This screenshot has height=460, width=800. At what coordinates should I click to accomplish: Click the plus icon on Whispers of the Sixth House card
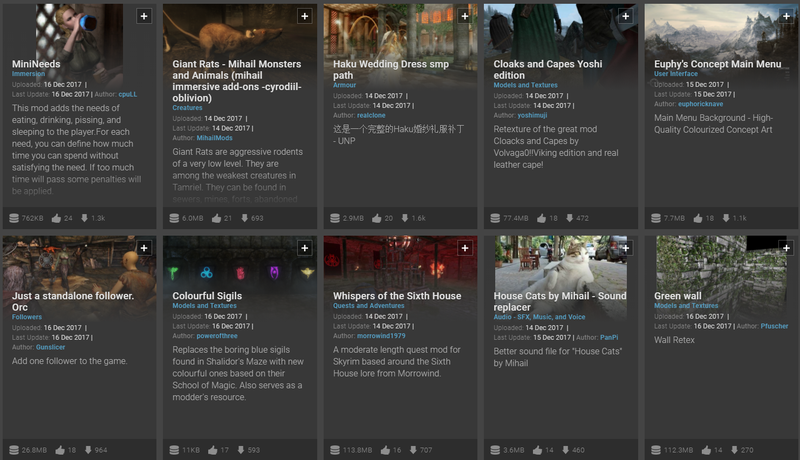click(x=465, y=248)
